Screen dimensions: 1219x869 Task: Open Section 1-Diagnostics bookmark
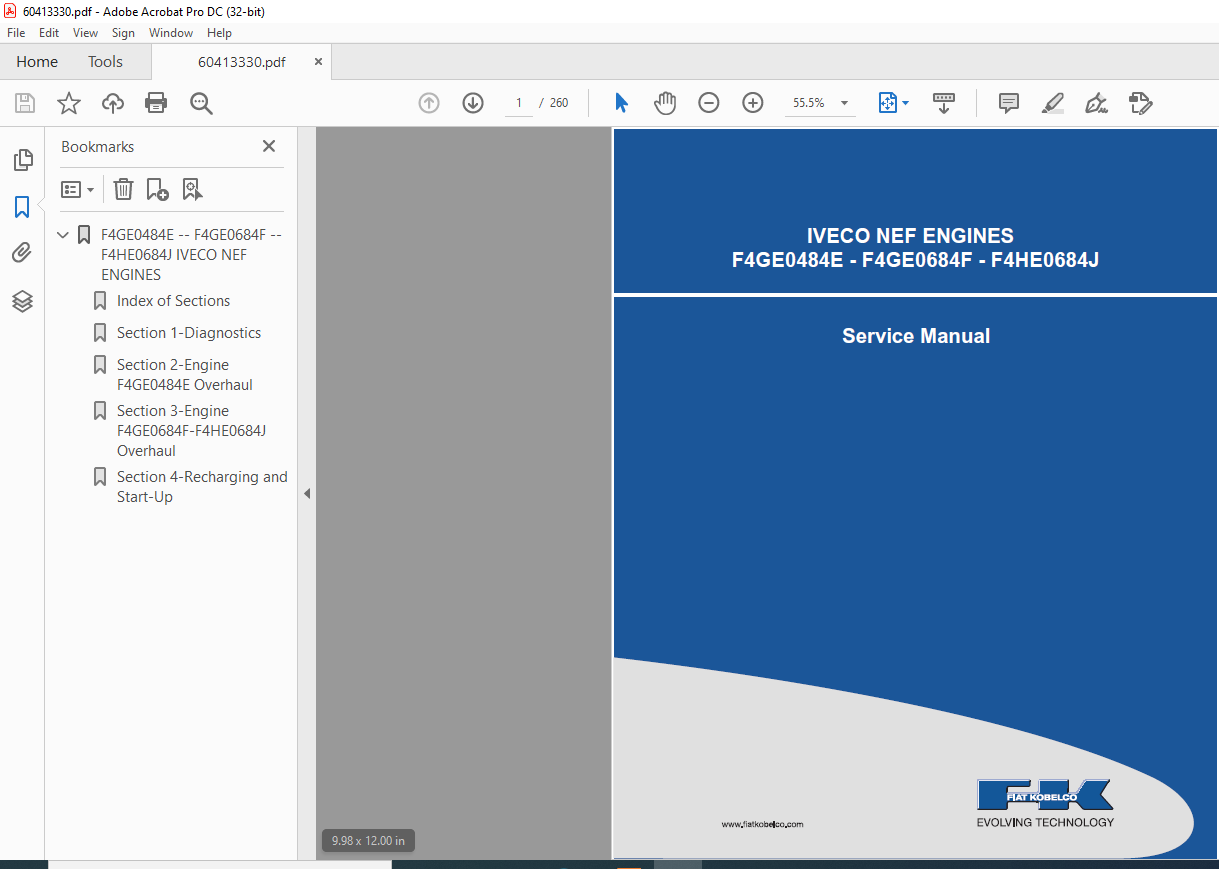[x=189, y=333]
